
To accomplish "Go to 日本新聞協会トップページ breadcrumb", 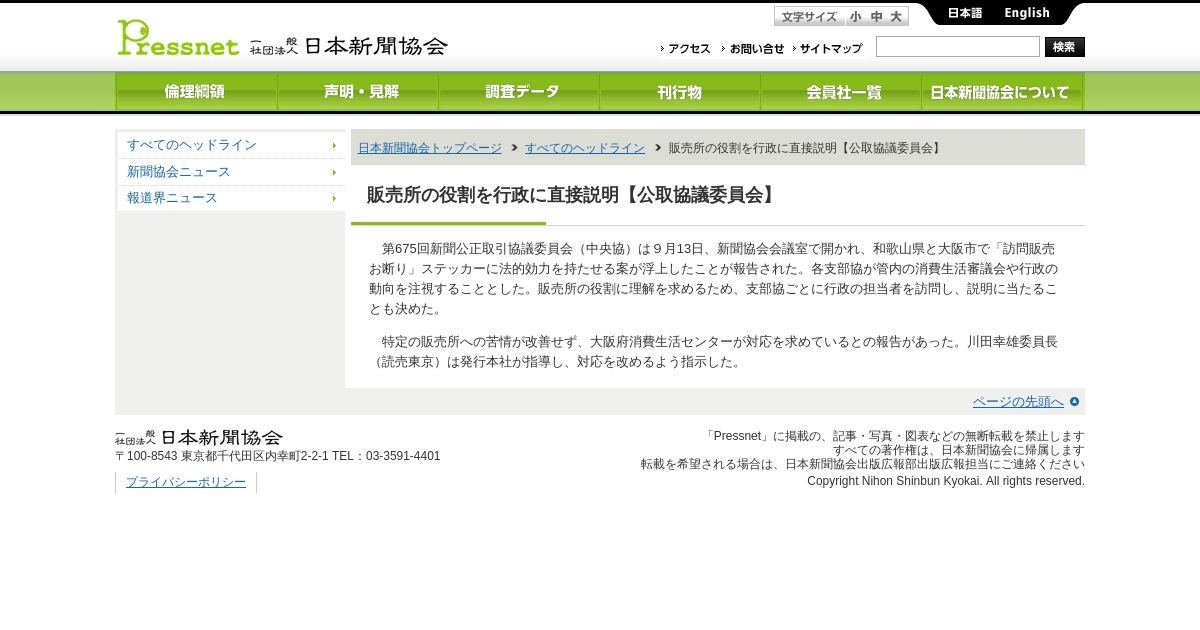I will [x=430, y=148].
